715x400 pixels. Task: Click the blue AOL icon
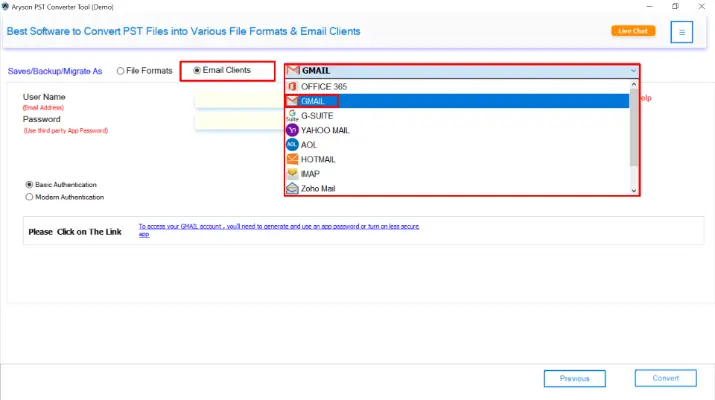pyautogui.click(x=292, y=145)
